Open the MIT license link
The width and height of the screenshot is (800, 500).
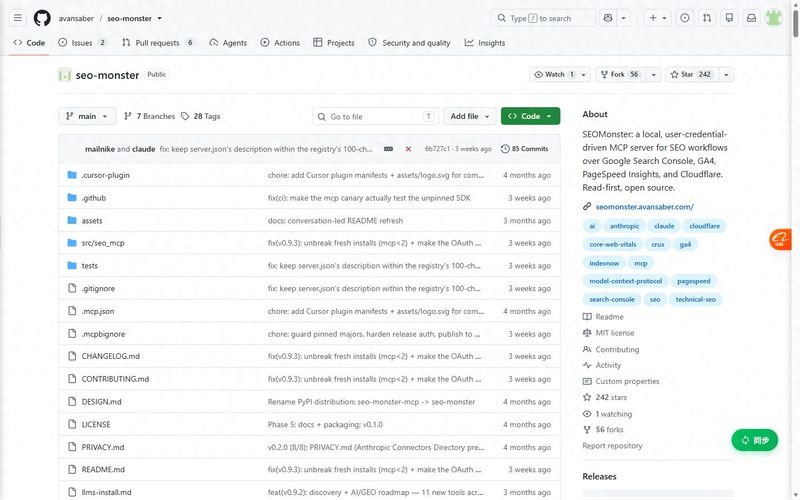pos(609,333)
